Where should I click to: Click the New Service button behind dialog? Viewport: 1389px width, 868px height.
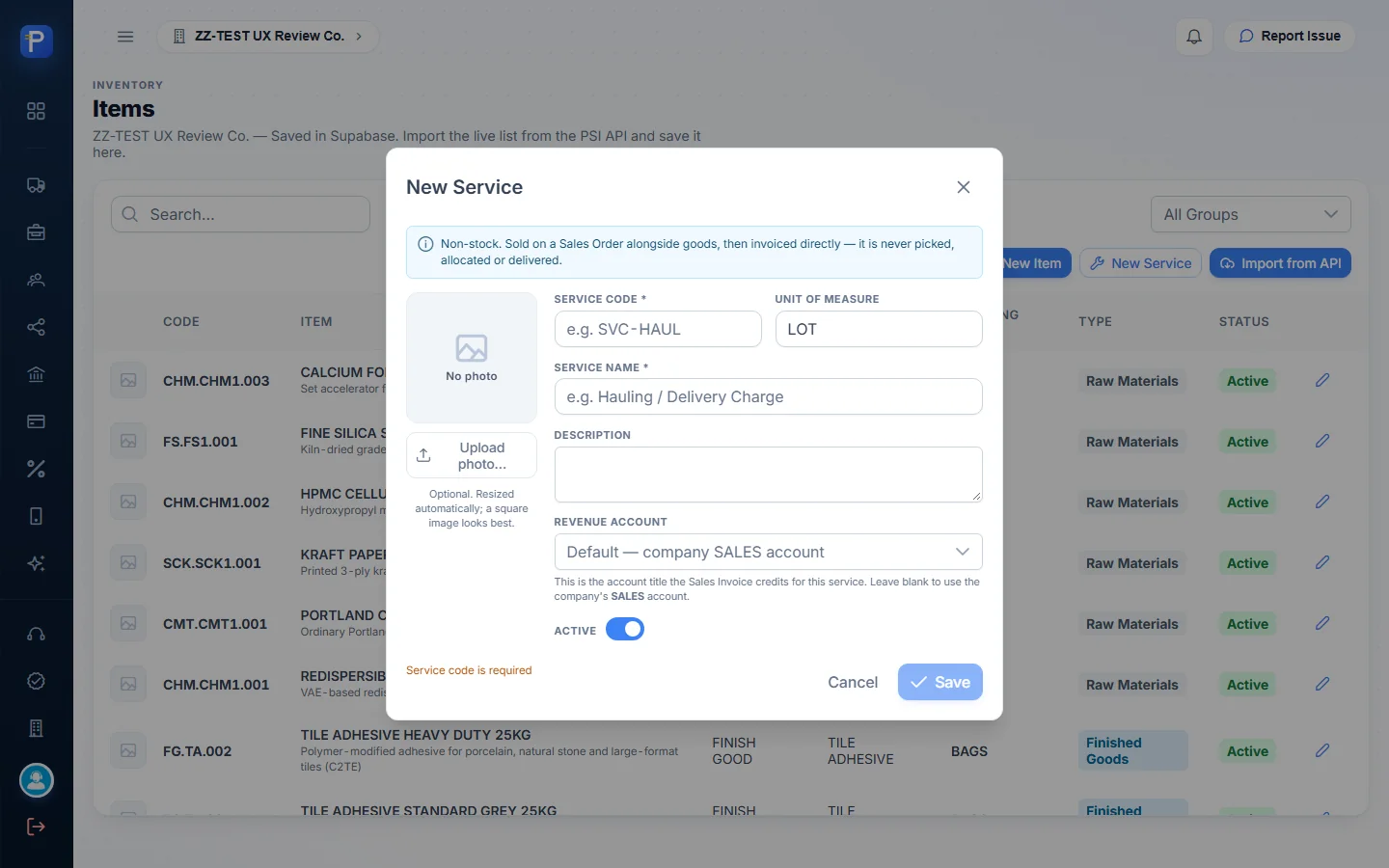pos(1140,263)
